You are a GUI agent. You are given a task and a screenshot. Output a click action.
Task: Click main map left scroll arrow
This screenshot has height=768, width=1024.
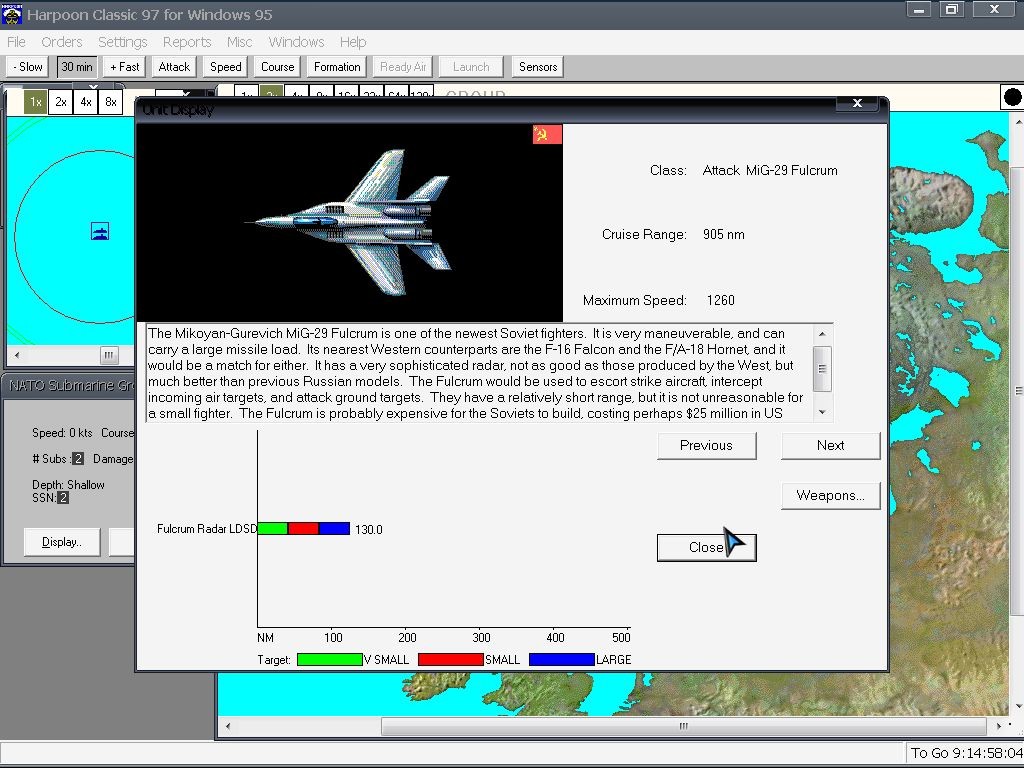pyautogui.click(x=227, y=726)
